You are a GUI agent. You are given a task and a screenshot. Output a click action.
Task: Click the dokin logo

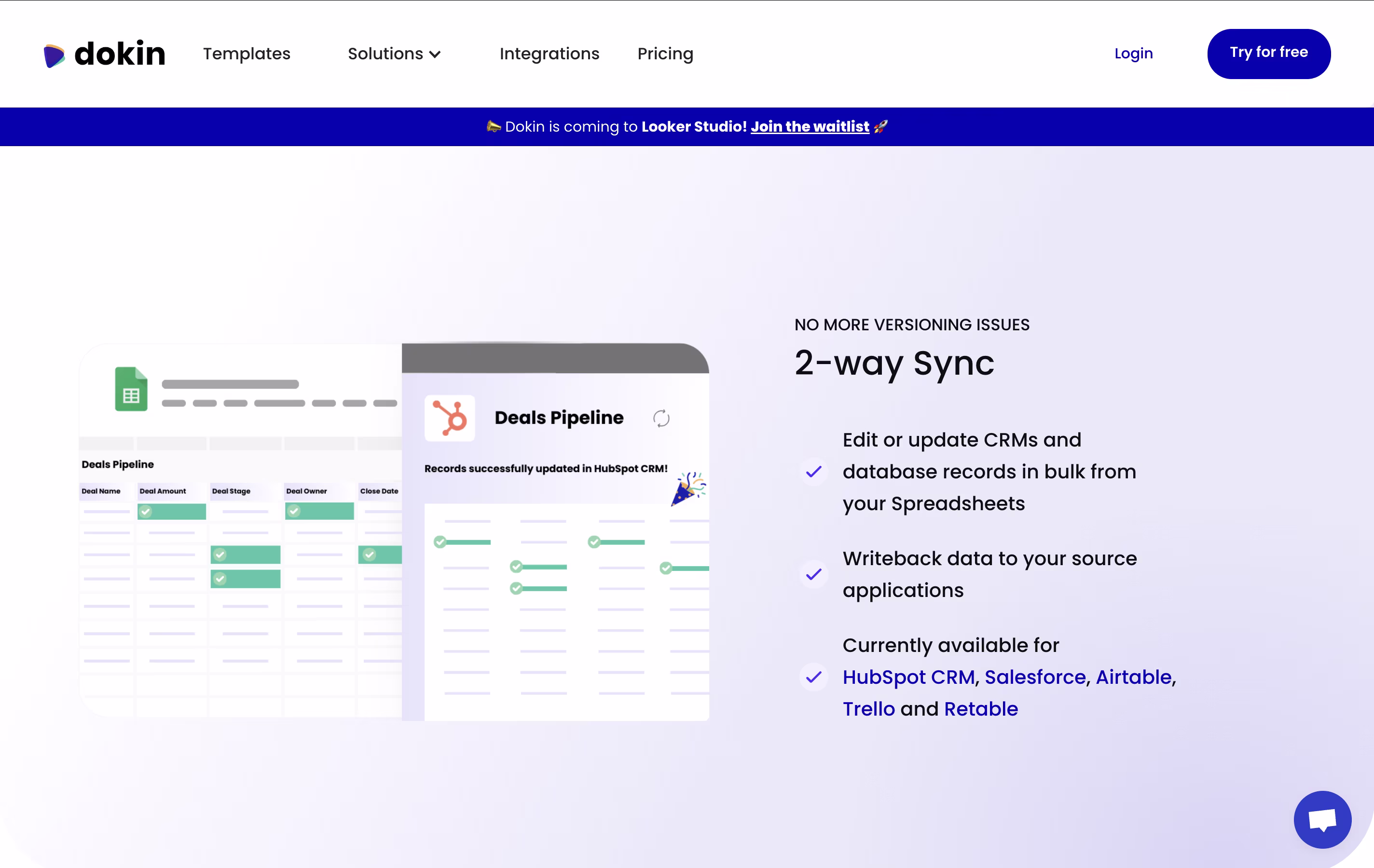(104, 54)
